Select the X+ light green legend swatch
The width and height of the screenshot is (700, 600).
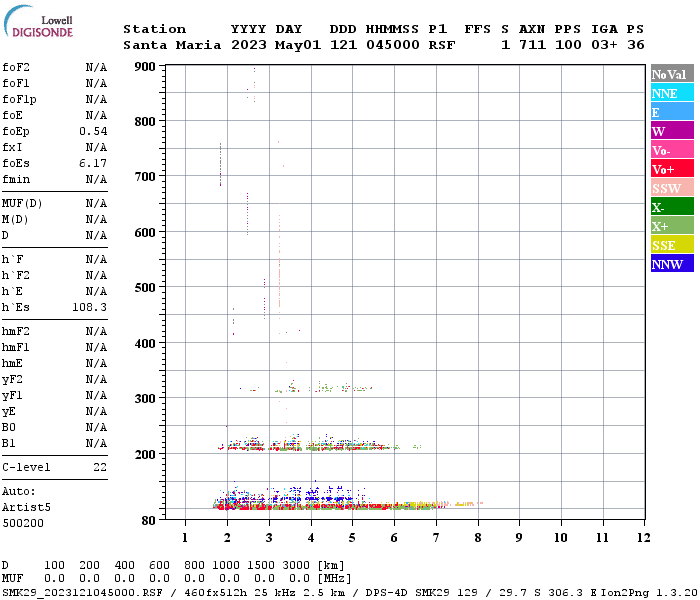point(672,225)
